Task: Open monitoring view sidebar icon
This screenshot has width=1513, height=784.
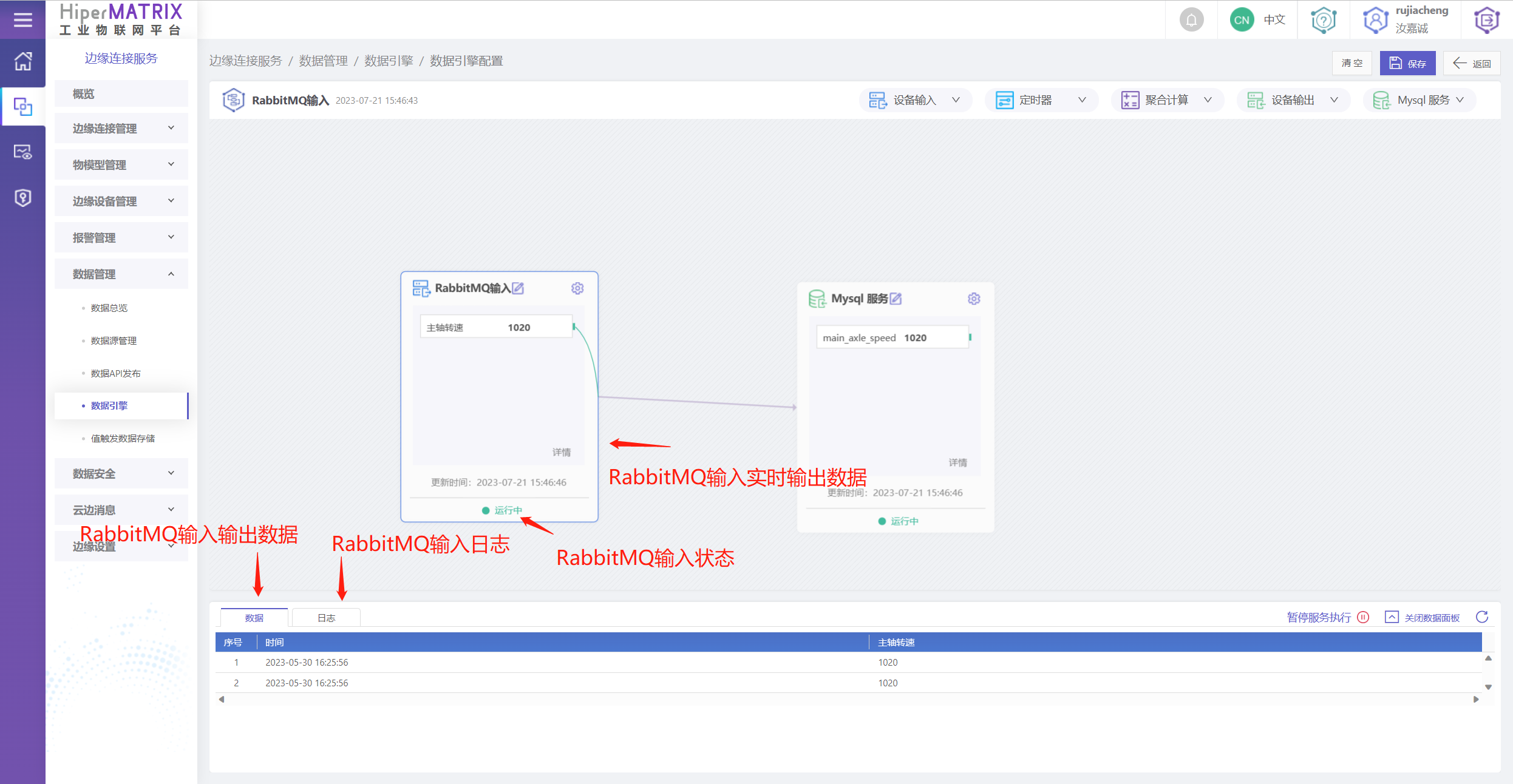Action: [22, 152]
